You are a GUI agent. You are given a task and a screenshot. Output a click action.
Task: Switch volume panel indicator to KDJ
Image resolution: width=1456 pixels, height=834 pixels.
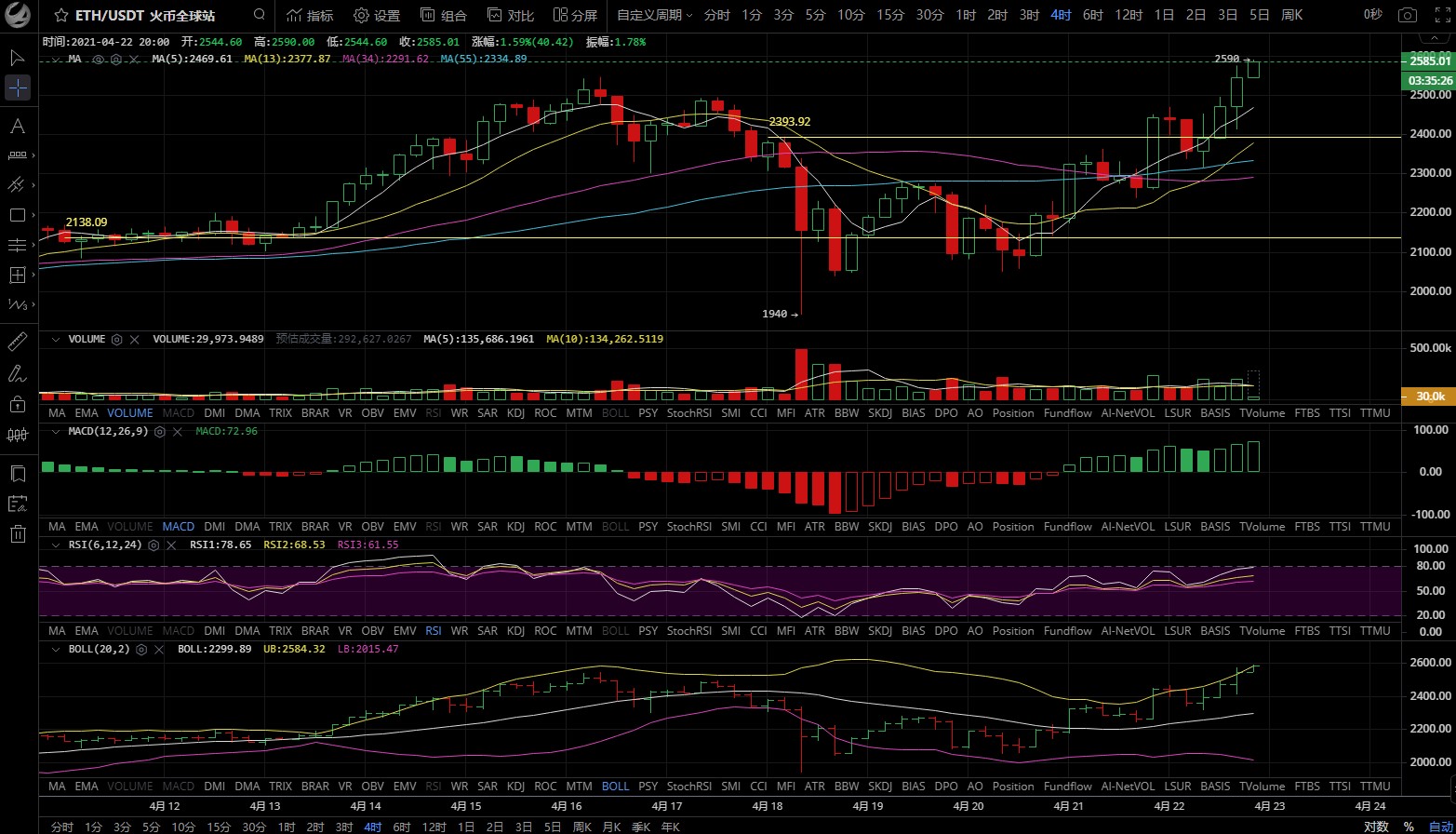tap(516, 412)
